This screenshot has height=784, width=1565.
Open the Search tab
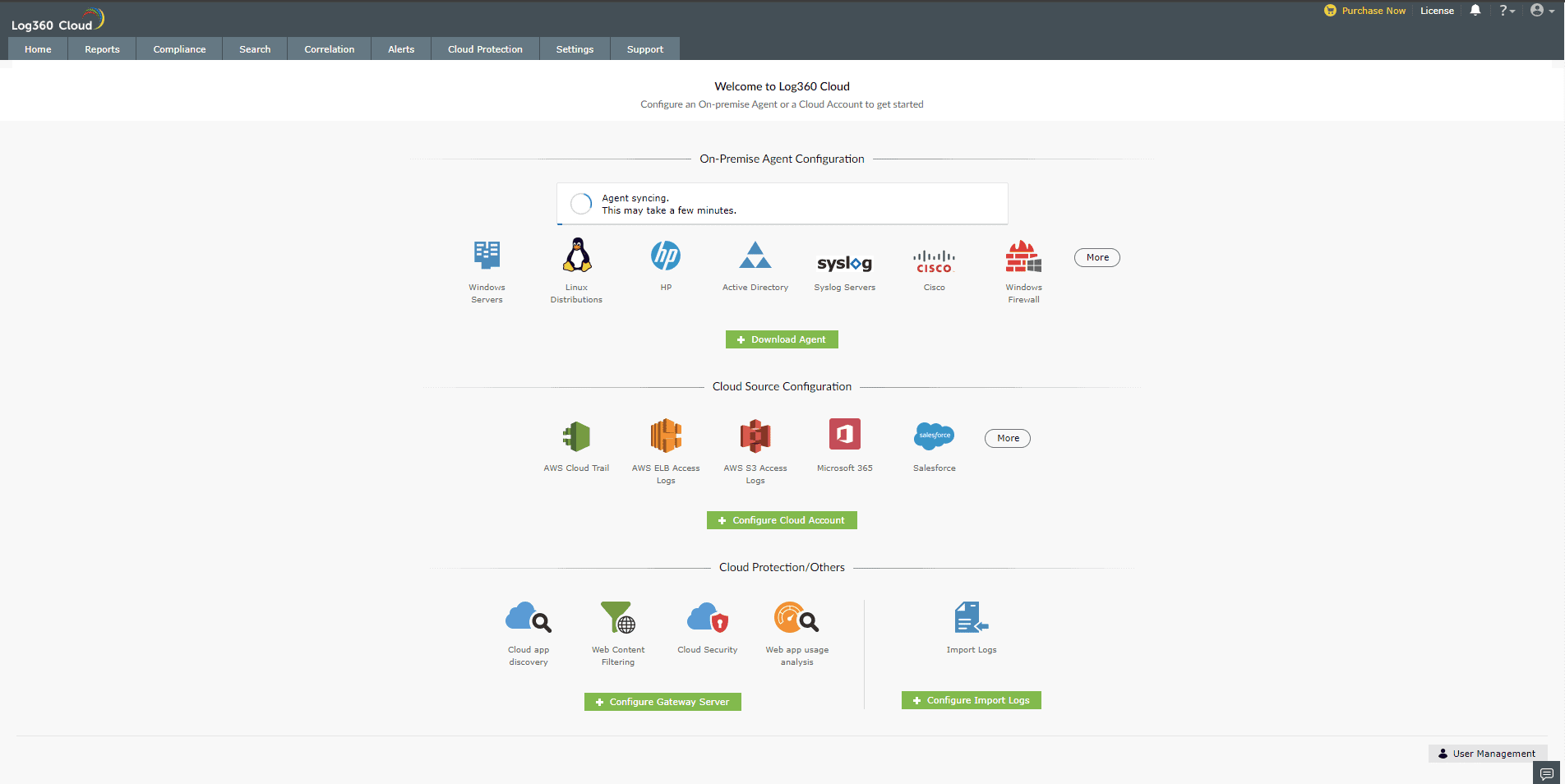(x=255, y=49)
